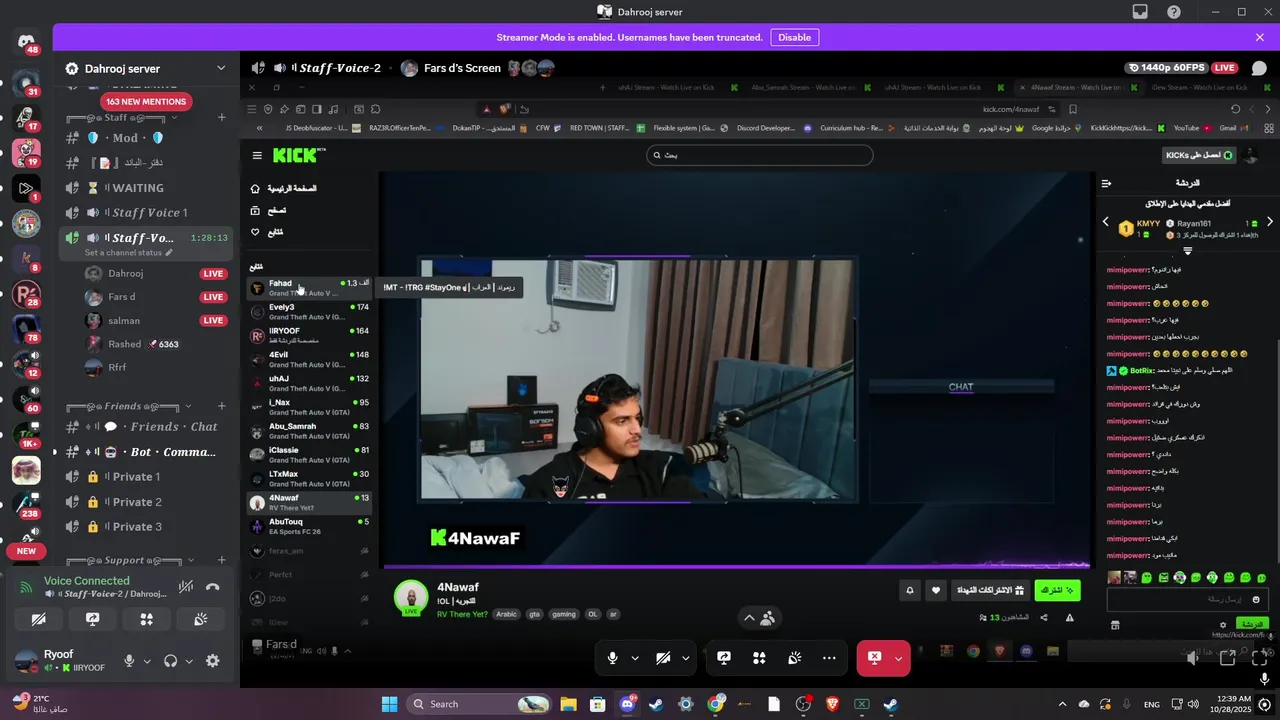Open File Explorer from the Windows taskbar

pyautogui.click(x=568, y=704)
